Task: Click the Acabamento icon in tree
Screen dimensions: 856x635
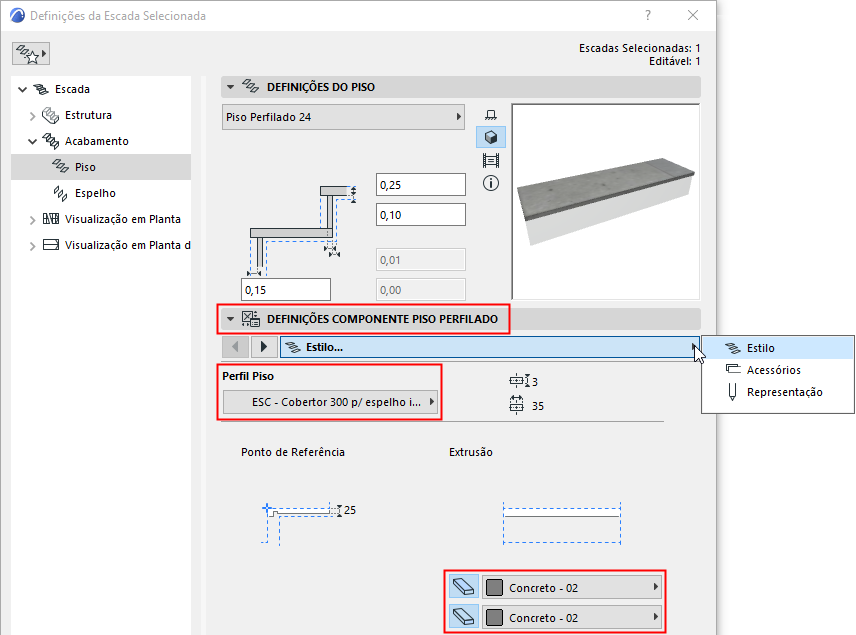Action: coord(51,141)
